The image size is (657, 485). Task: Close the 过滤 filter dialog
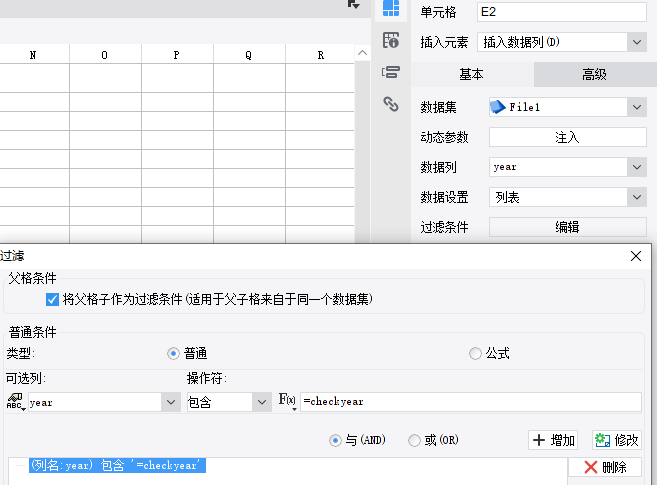pyautogui.click(x=636, y=256)
